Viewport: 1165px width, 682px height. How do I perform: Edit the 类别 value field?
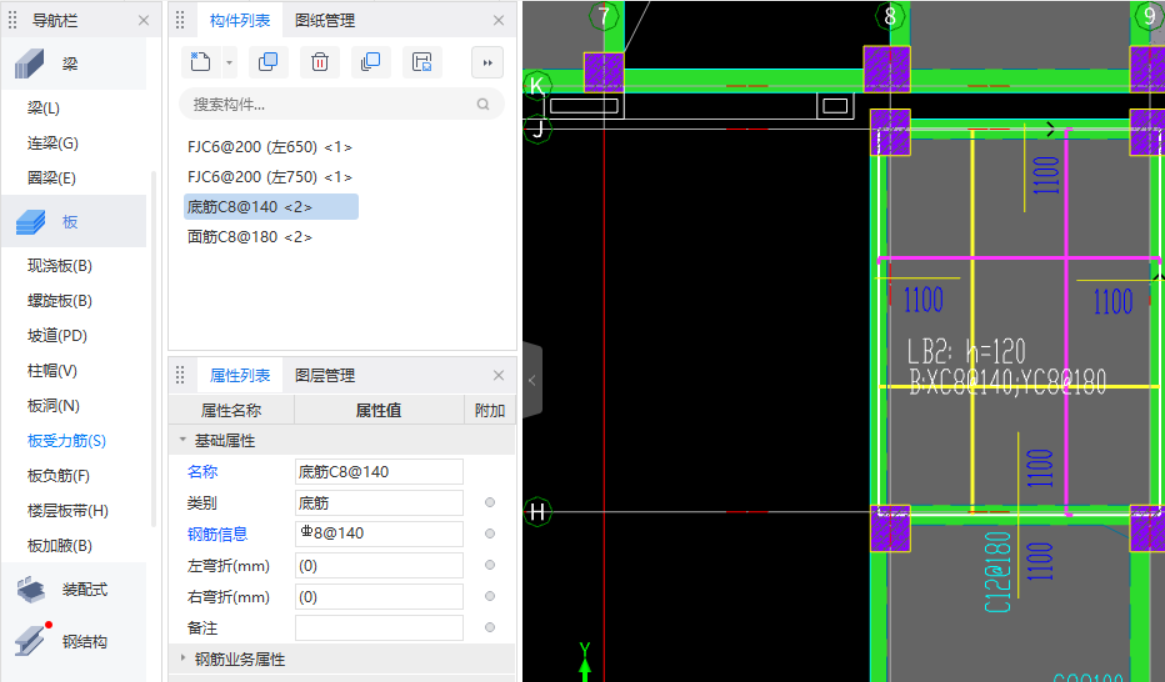coord(379,503)
